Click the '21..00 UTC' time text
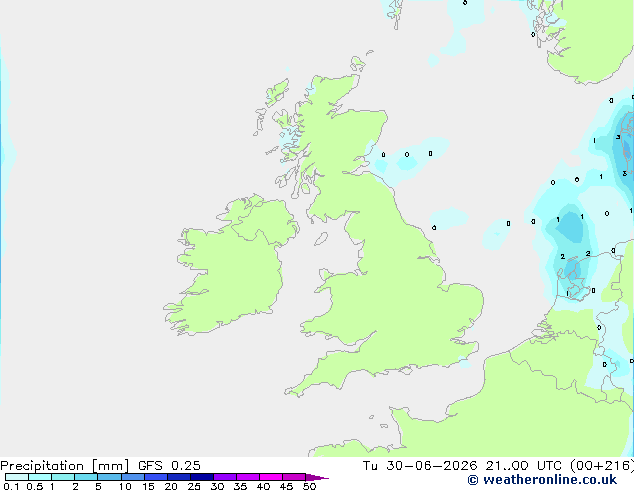 523,466
